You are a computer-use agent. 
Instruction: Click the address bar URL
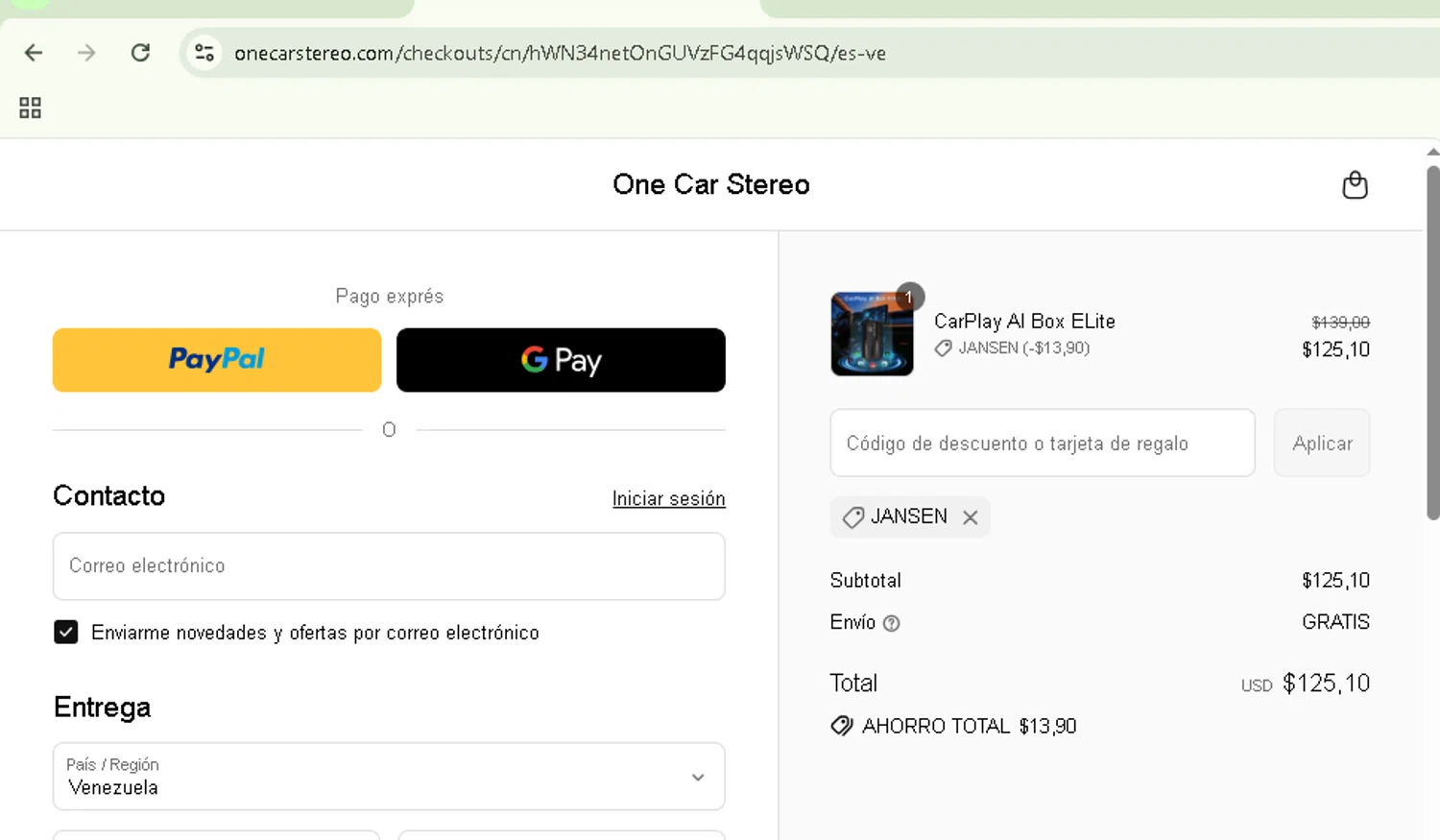point(560,53)
